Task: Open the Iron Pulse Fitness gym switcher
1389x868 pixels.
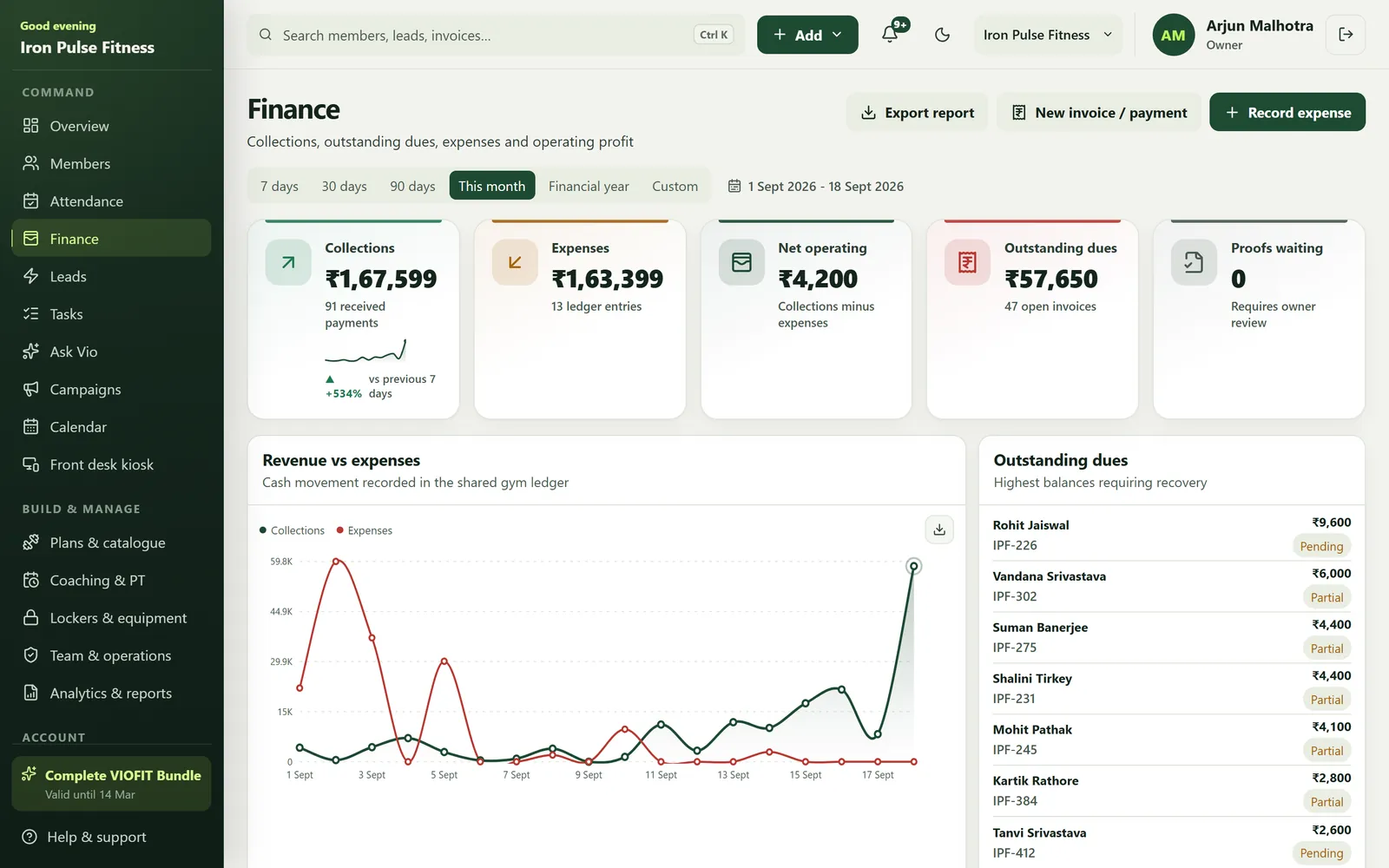Action: tap(1048, 35)
